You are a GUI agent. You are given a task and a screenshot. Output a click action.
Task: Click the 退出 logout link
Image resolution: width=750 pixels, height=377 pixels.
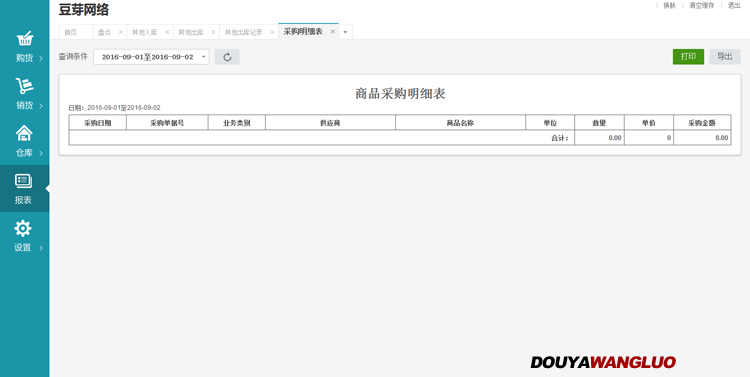[734, 5]
